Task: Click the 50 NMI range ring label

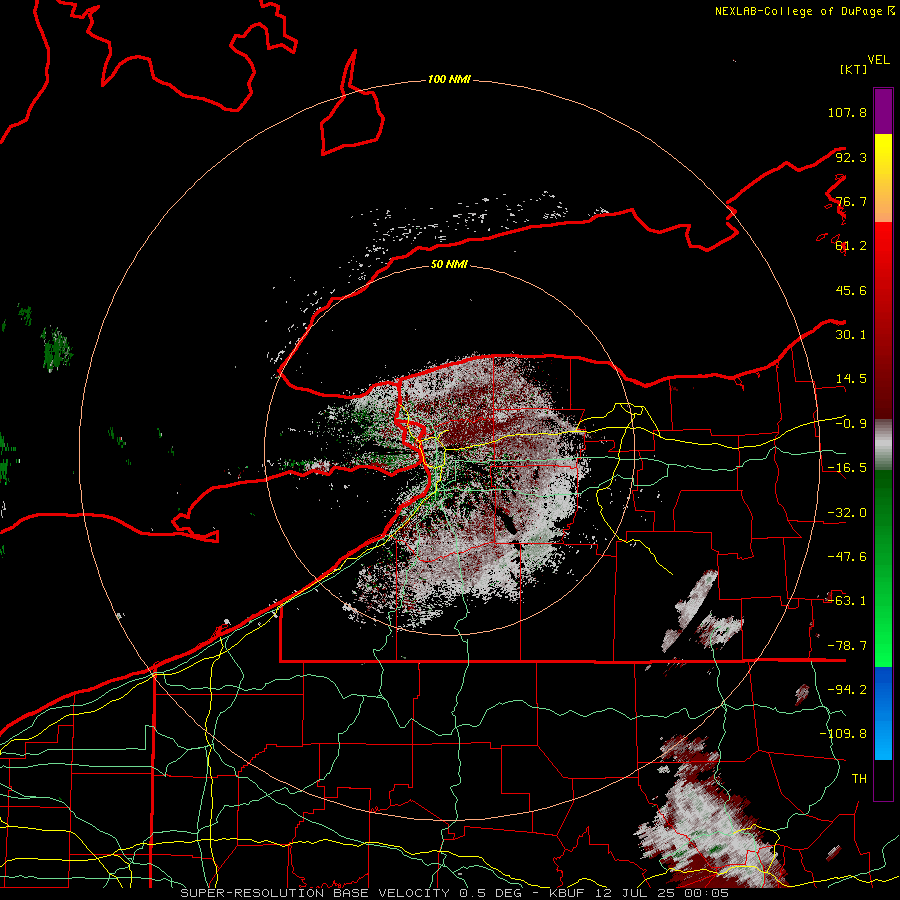Action: (x=449, y=264)
